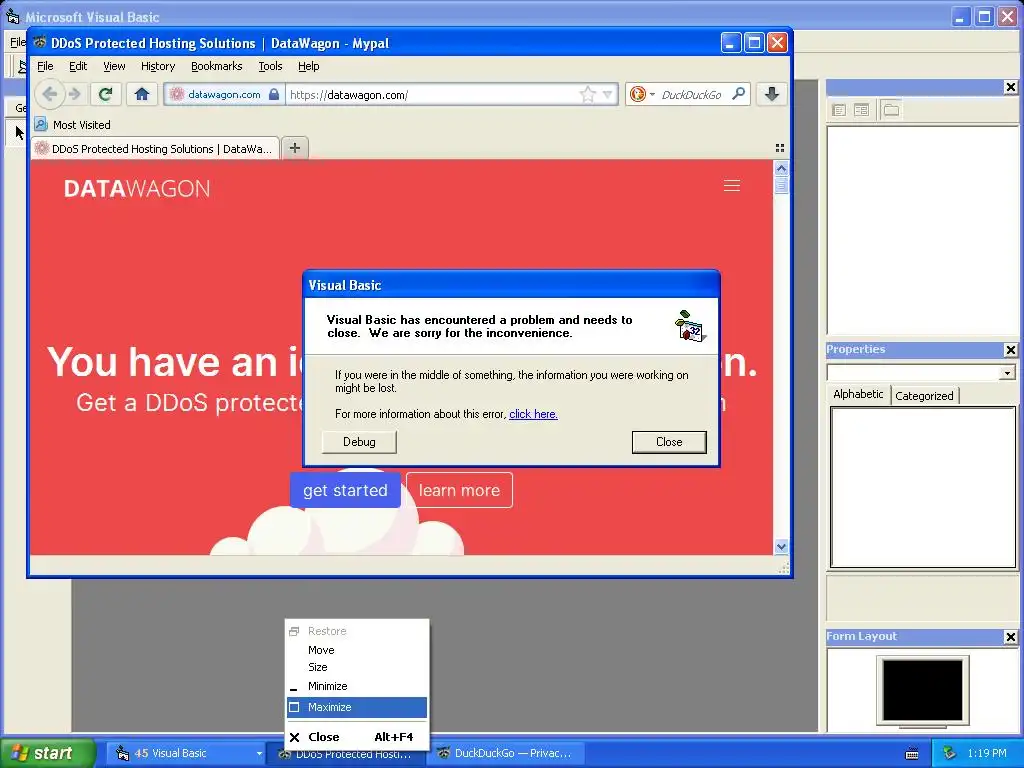
Task: Bookmark this page with the star icon
Action: 588,95
